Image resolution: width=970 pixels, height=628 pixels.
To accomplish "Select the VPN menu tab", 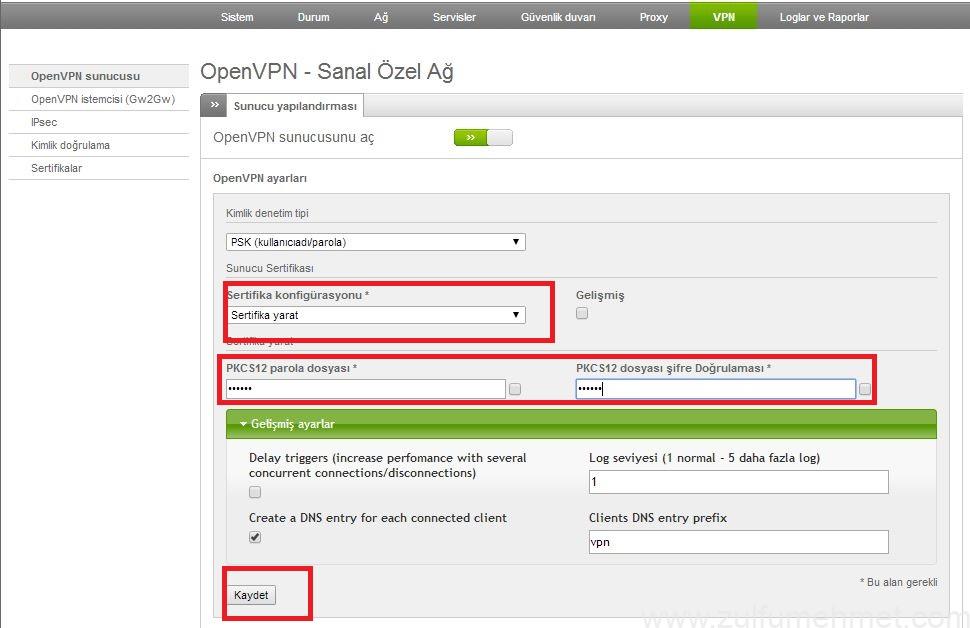I will [724, 15].
